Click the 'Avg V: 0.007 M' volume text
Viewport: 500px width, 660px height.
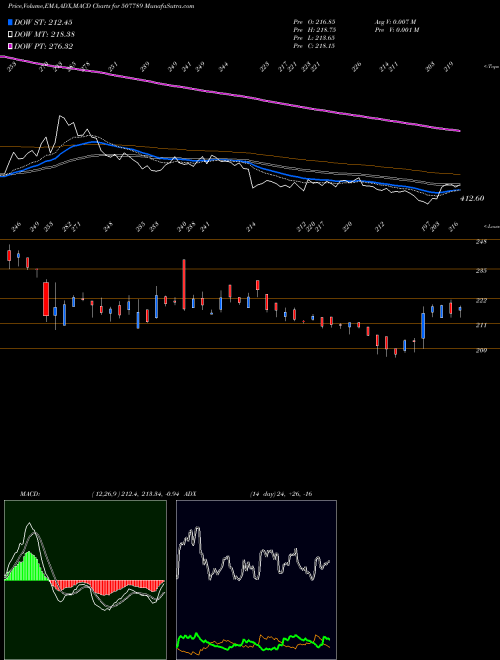[x=396, y=21]
